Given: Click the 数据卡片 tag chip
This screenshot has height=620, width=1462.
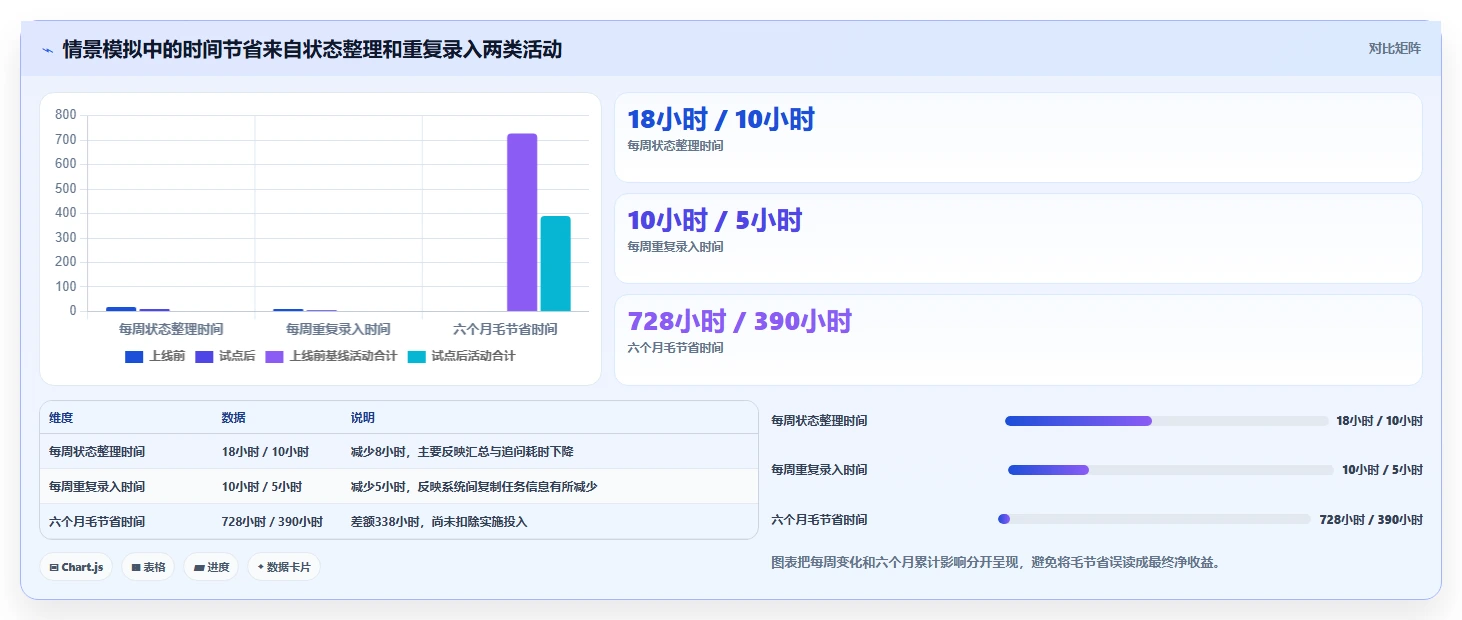Looking at the screenshot, I should point(284,567).
